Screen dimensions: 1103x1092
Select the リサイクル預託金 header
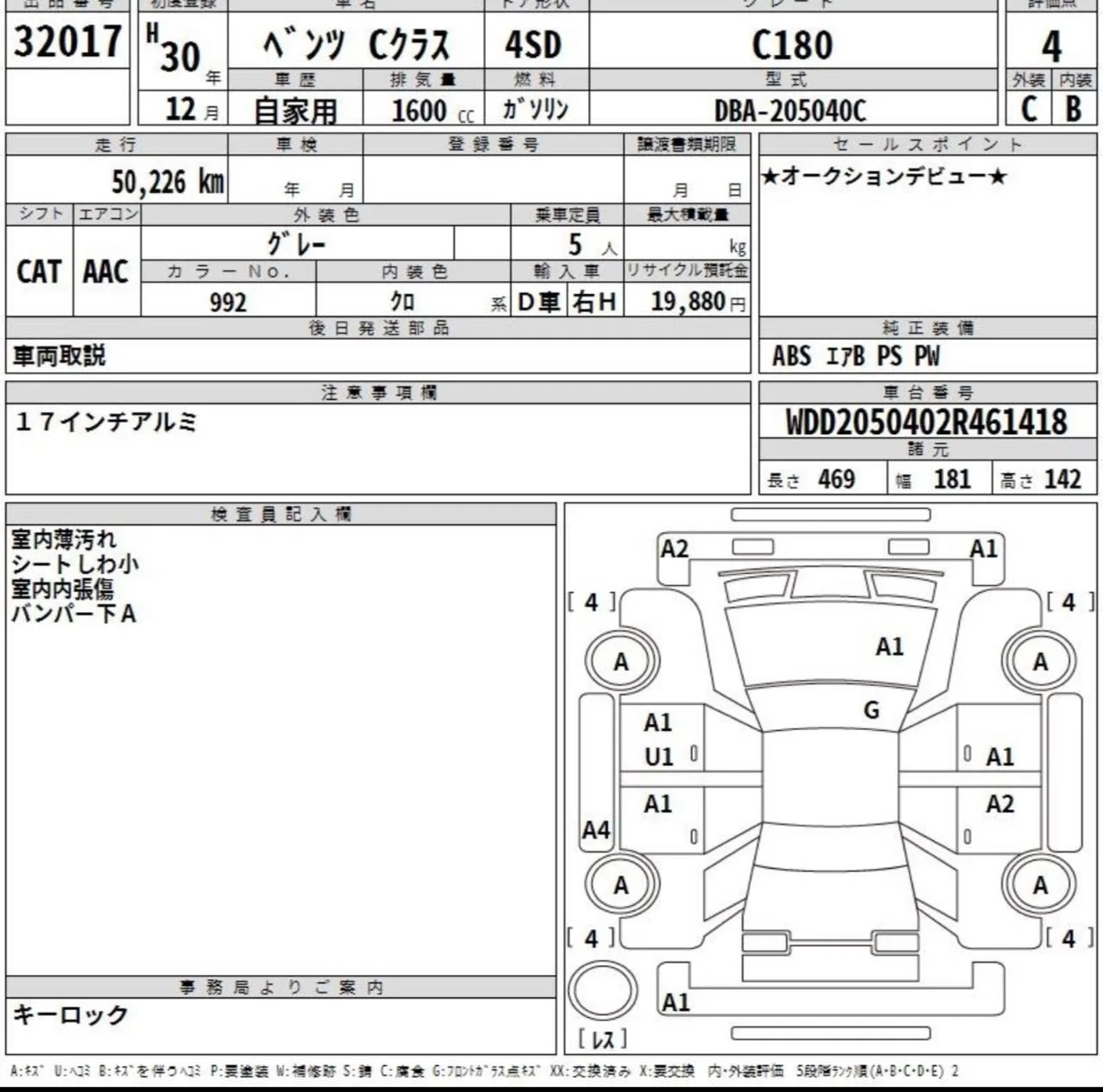pyautogui.click(x=688, y=271)
